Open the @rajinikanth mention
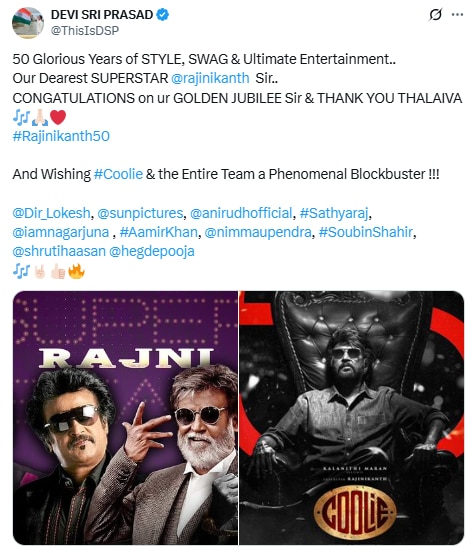Viewport: 473px width, 553px height. pyautogui.click(x=210, y=78)
